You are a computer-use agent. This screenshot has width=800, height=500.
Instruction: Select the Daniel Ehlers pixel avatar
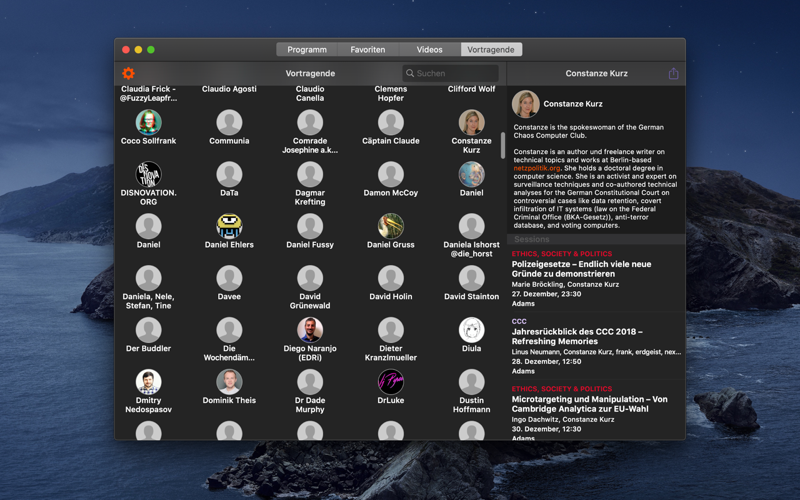(x=229, y=226)
